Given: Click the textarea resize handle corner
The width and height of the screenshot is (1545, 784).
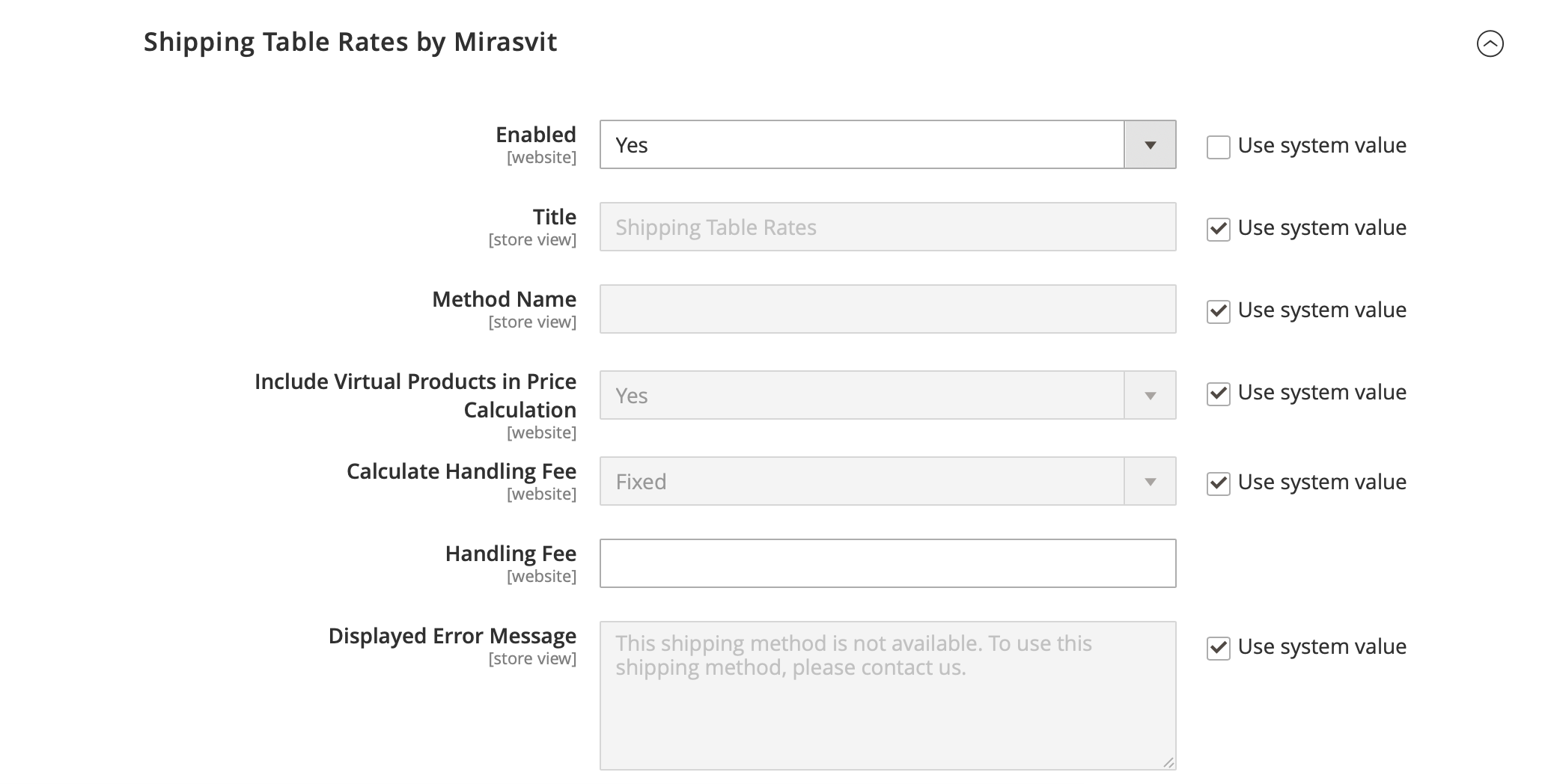Looking at the screenshot, I should coord(1168,762).
